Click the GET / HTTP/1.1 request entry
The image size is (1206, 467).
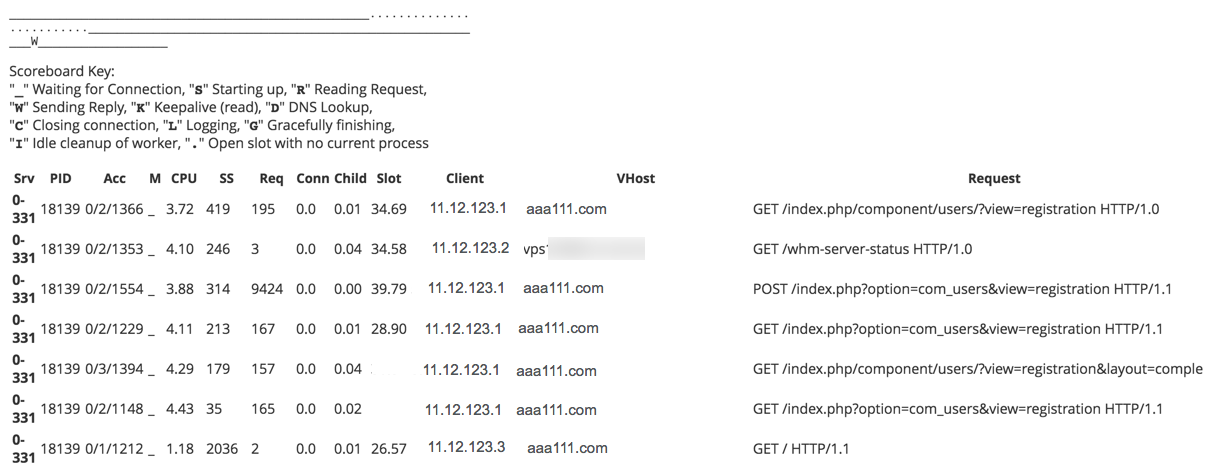801,449
